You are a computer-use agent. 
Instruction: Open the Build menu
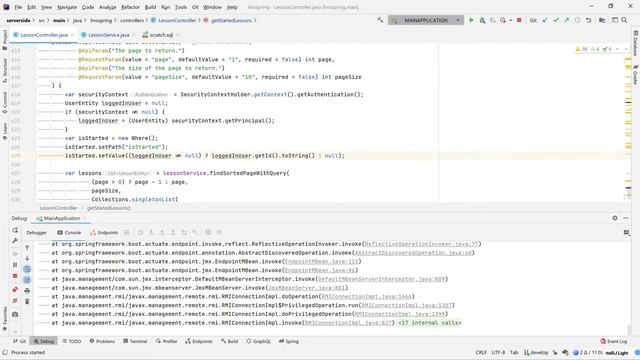(150, 7)
